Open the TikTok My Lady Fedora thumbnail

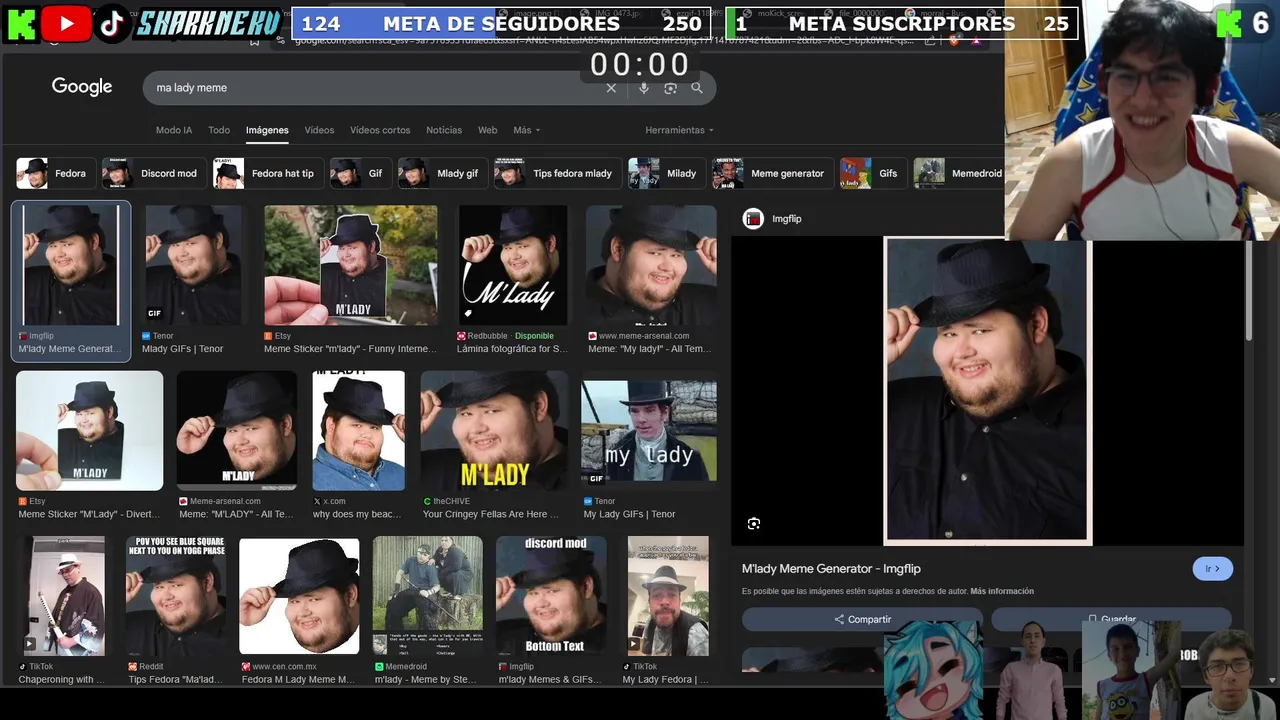coord(668,596)
